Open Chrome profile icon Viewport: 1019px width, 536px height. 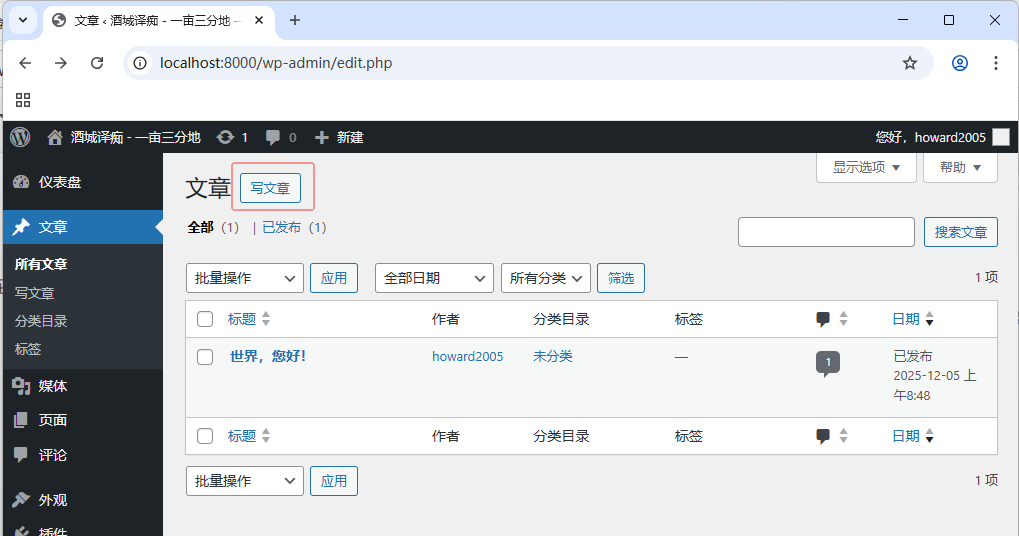coord(960,63)
